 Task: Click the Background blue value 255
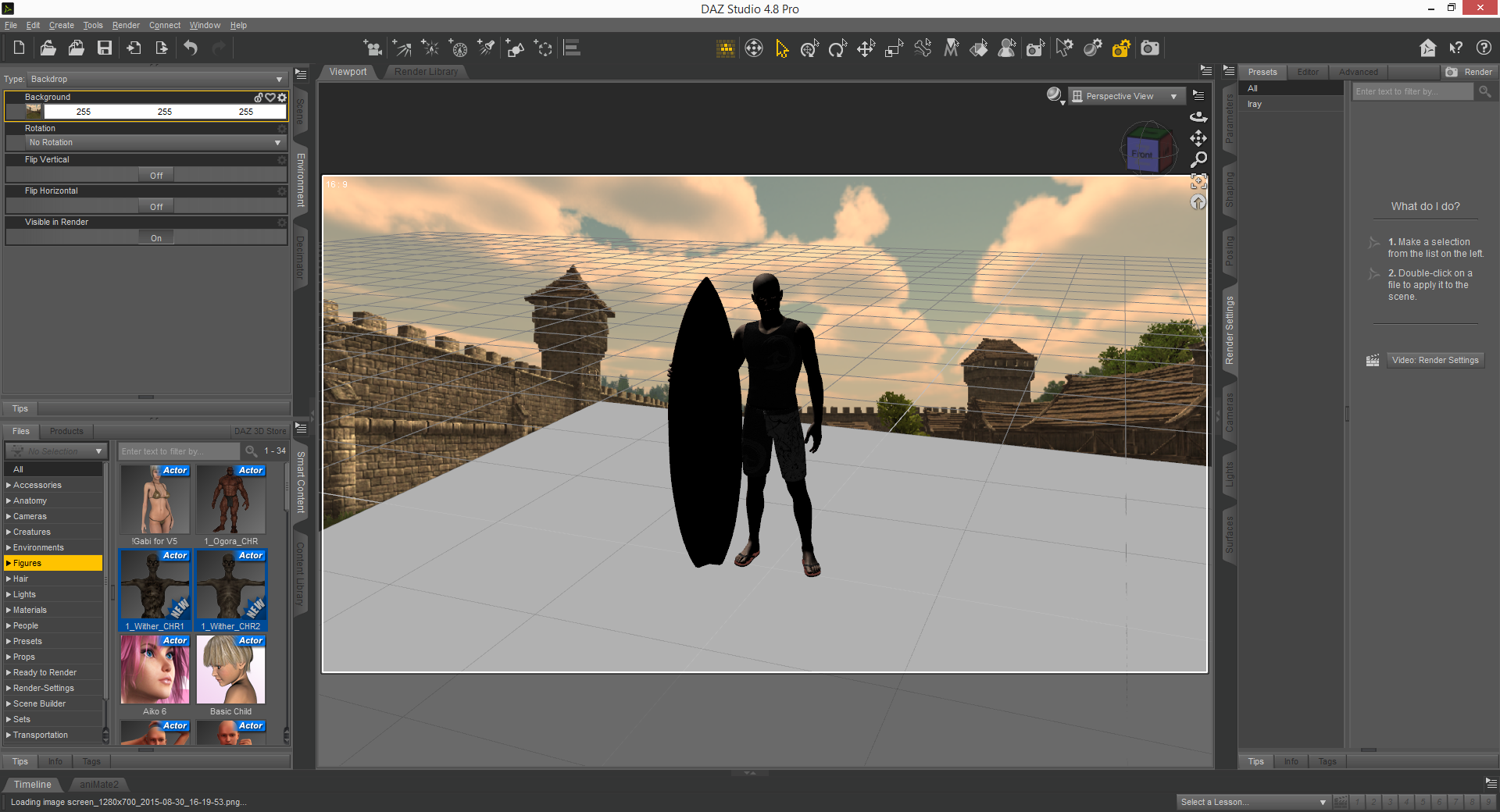point(246,112)
